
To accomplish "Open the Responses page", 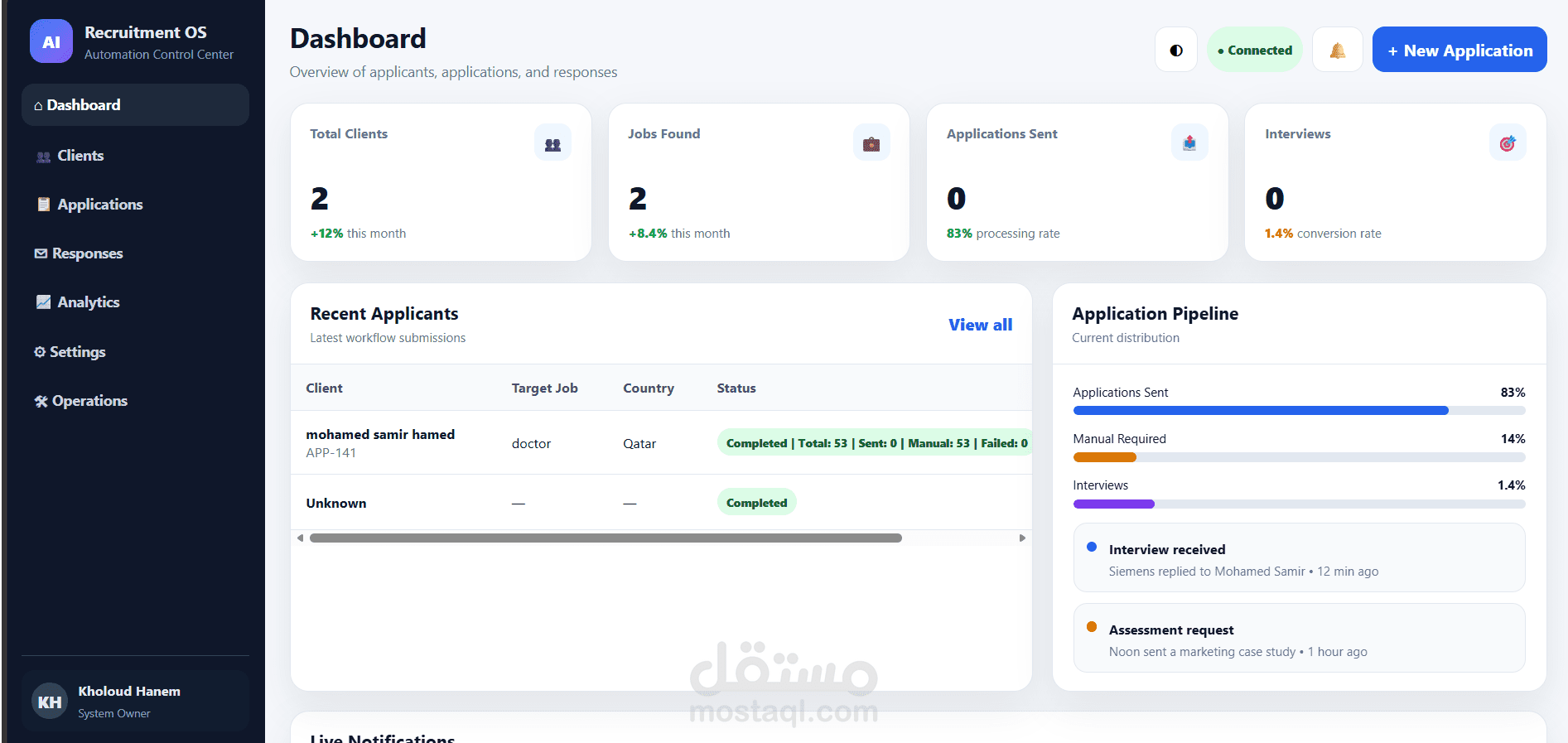I will 135,253.
